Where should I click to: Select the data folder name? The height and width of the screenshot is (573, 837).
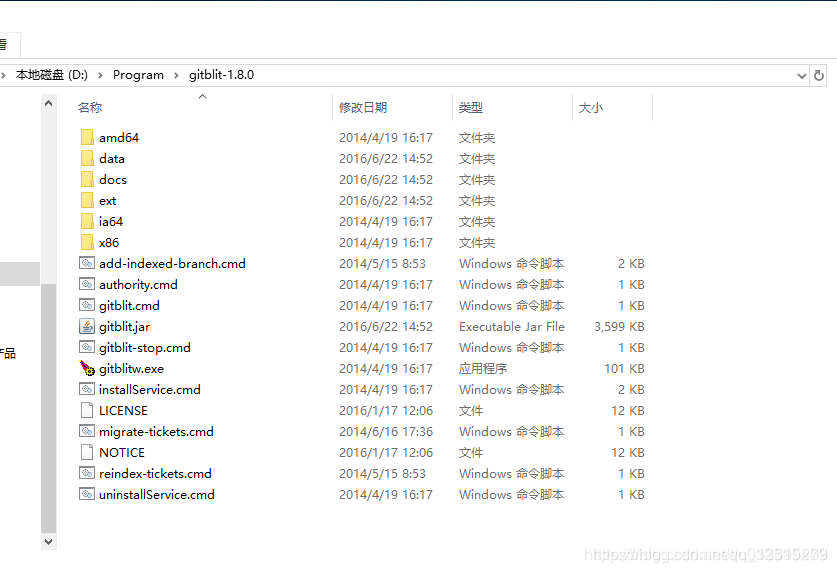pyautogui.click(x=112, y=158)
